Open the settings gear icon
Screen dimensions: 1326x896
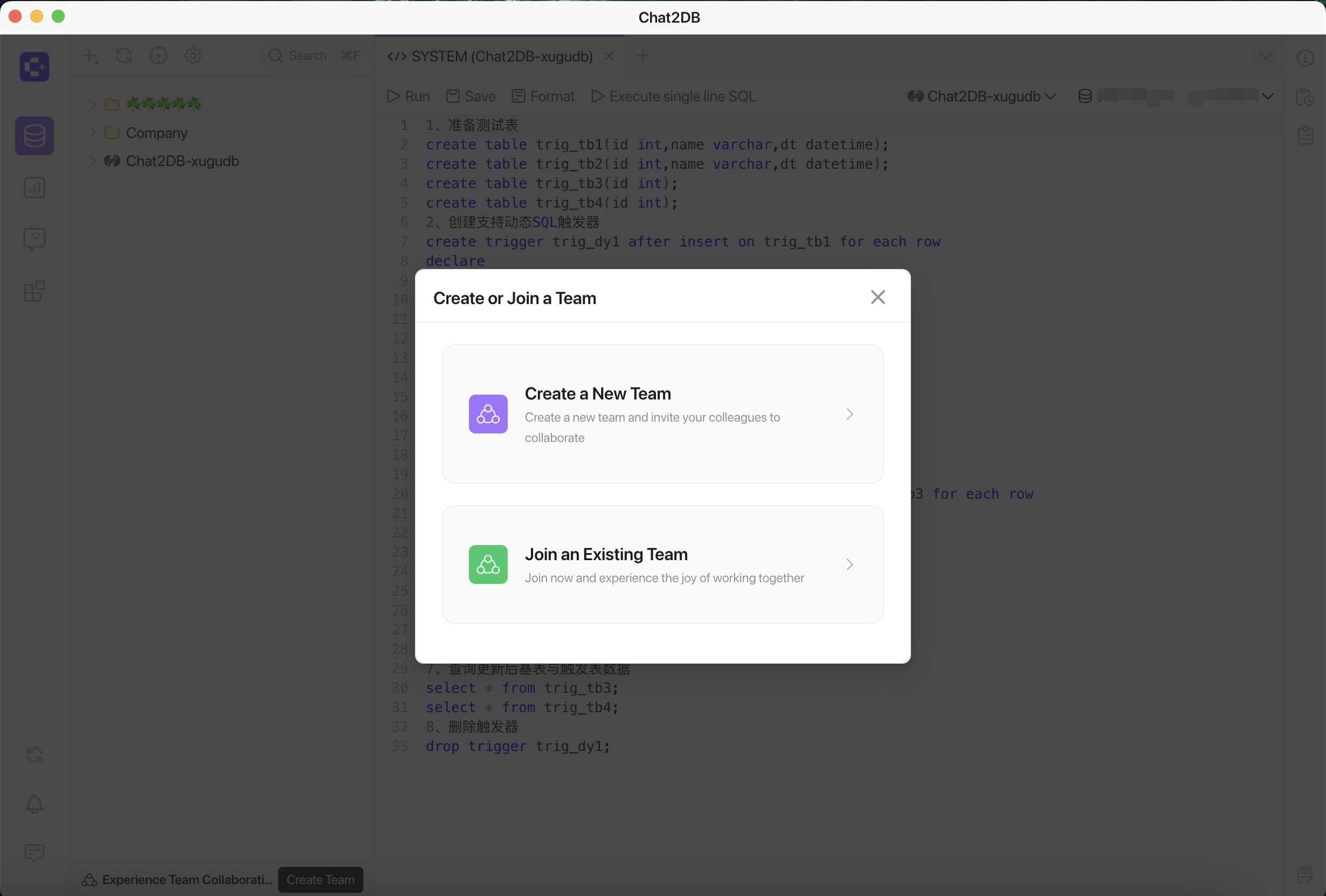[193, 56]
